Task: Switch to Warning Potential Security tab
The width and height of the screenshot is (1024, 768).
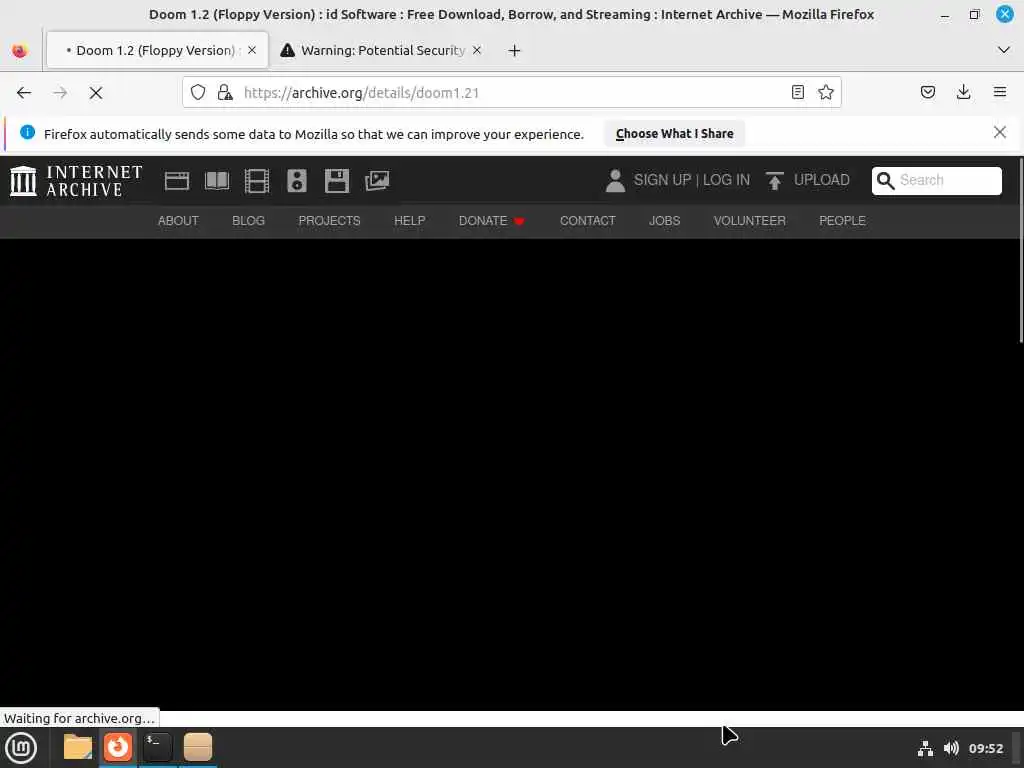Action: pos(382,50)
